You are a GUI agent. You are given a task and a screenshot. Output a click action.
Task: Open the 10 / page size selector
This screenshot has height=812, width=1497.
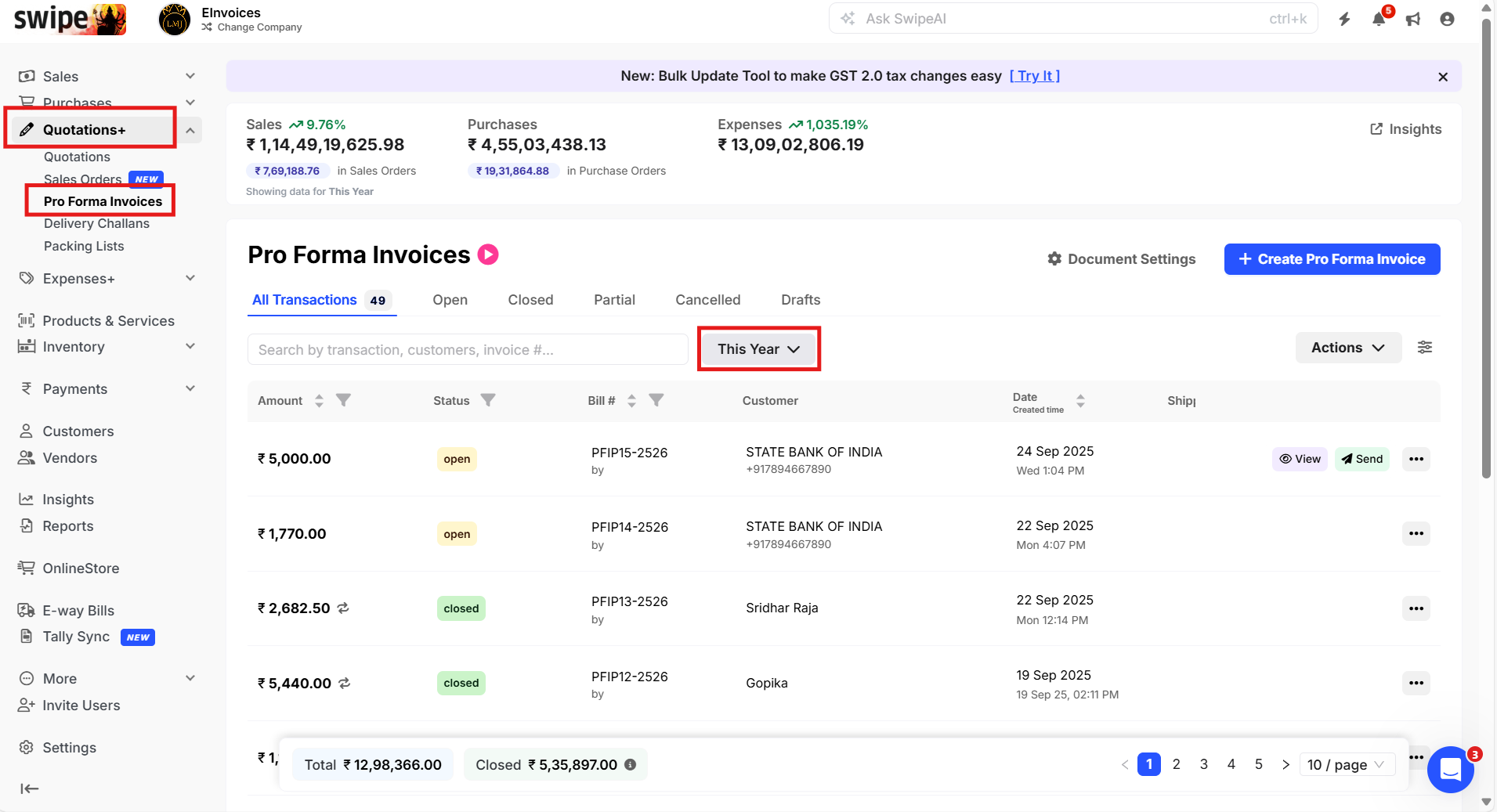[1347, 765]
